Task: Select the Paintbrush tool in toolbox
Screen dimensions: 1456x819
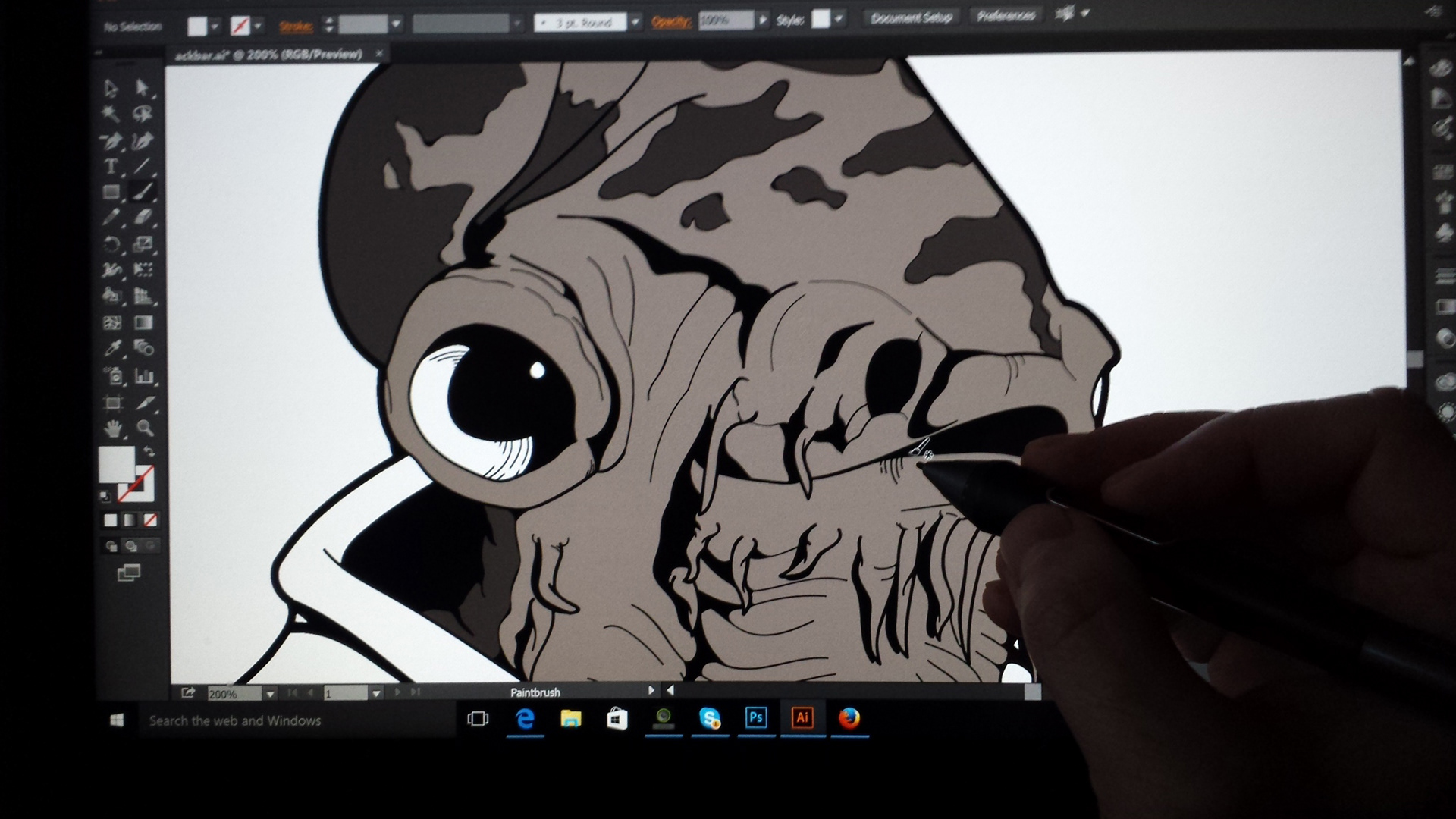Action: 143,192
